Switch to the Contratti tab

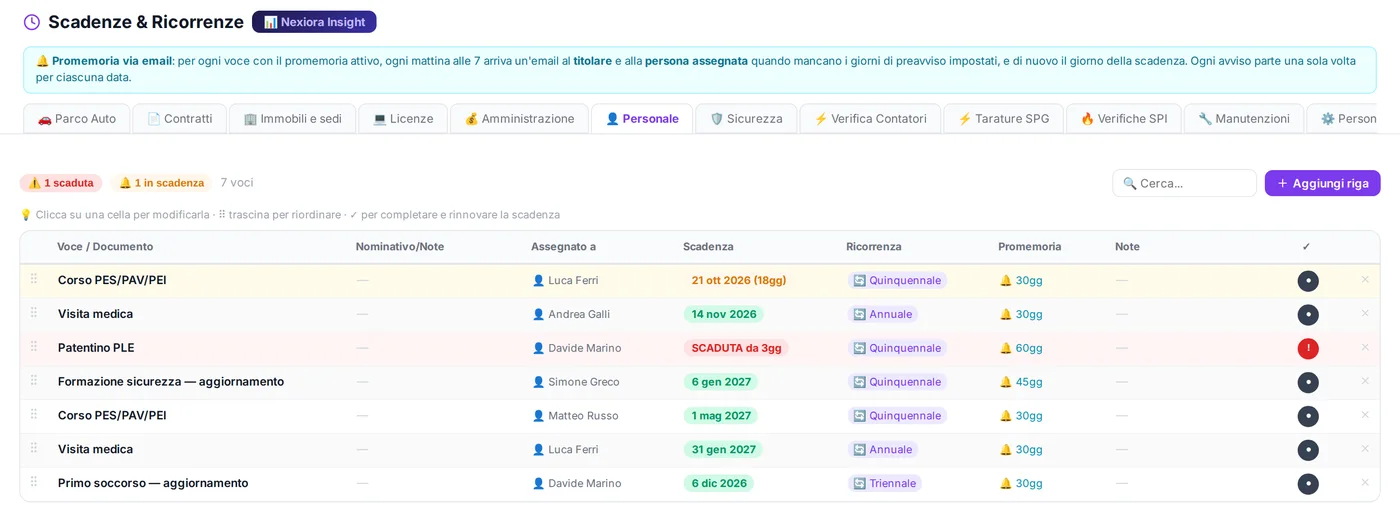179,119
